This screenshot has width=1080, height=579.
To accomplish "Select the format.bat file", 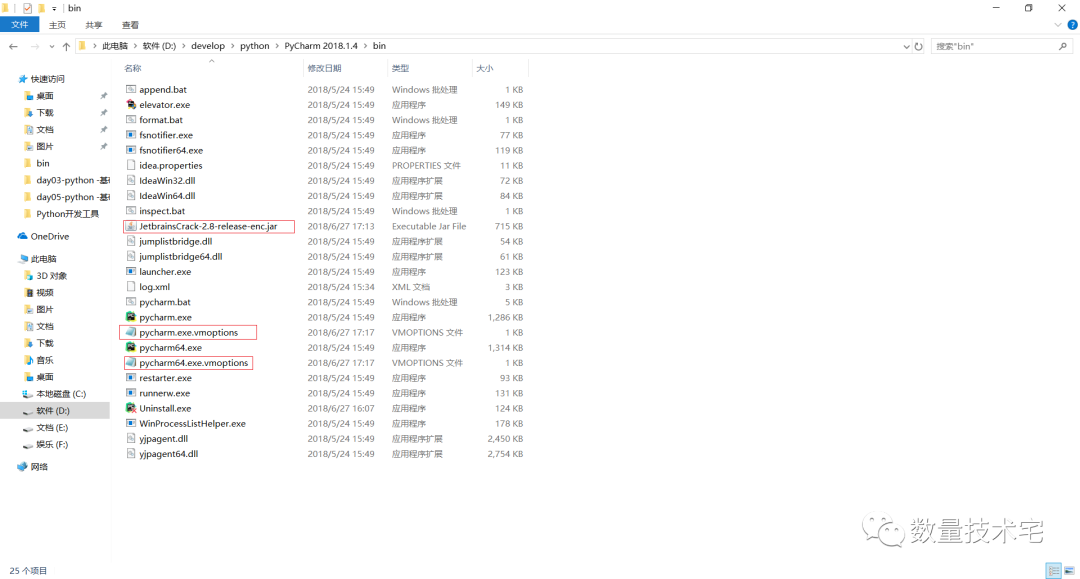I will 160,120.
